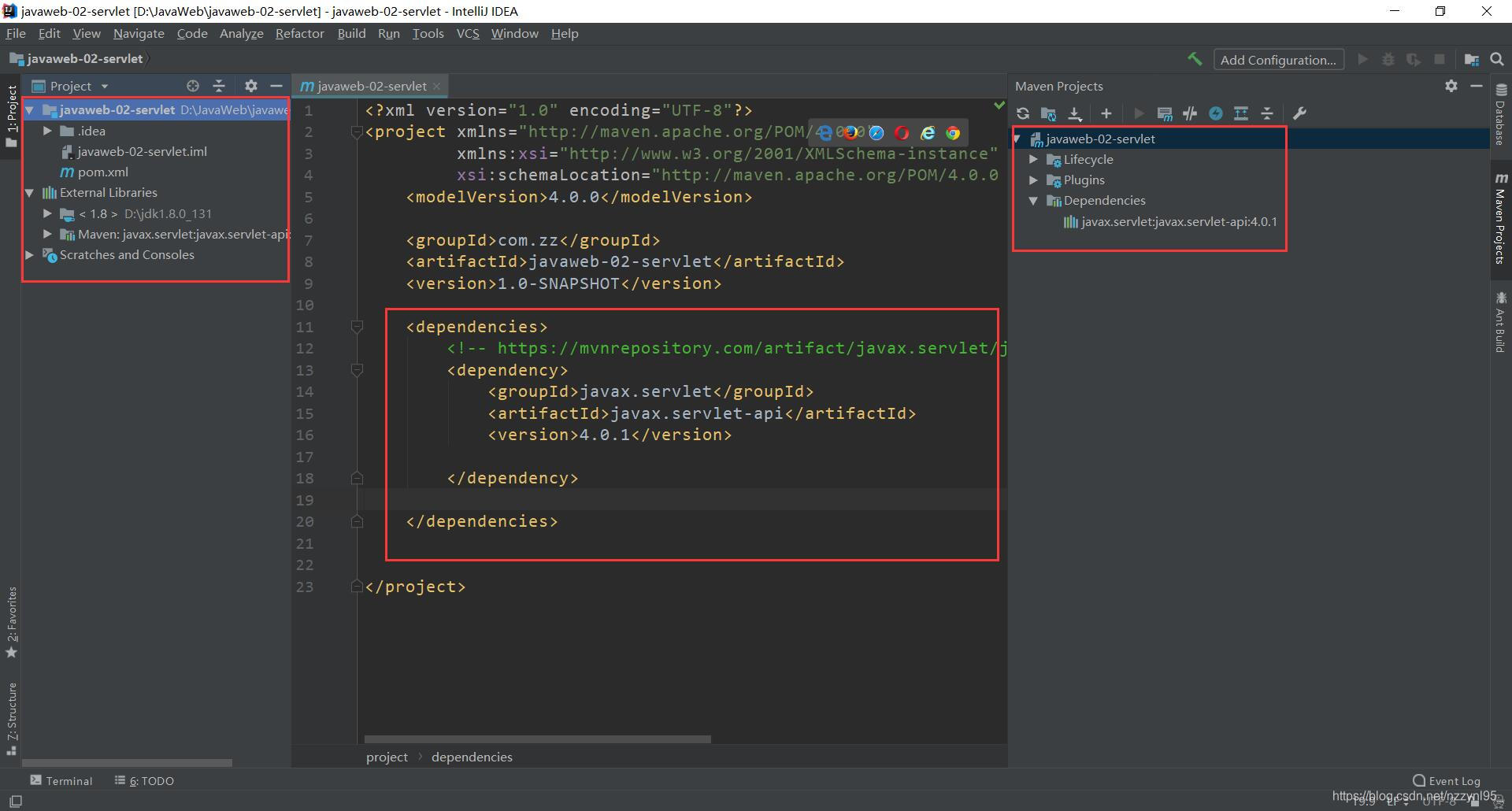The width and height of the screenshot is (1512, 811).
Task: Toggle the Database tool window stripe button
Action: pos(1501,114)
